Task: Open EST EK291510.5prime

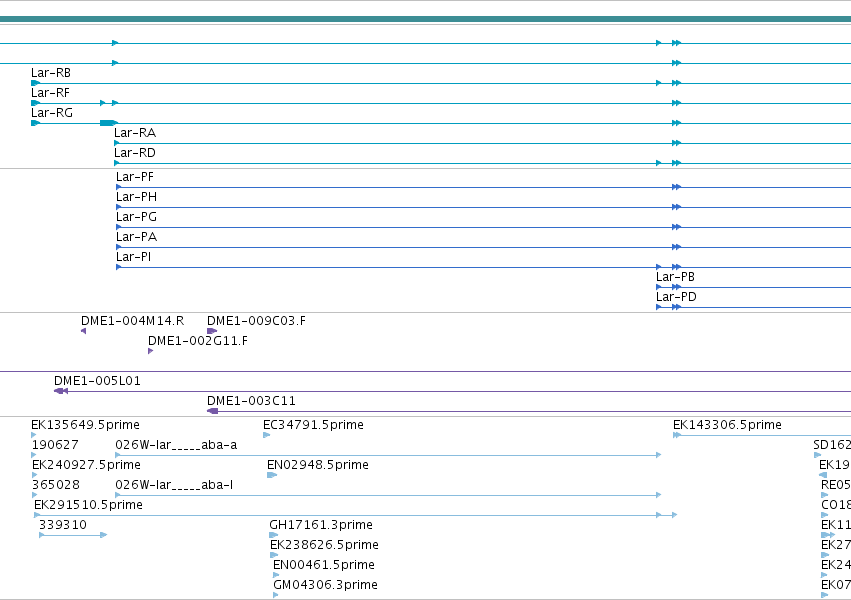Action: point(88,506)
